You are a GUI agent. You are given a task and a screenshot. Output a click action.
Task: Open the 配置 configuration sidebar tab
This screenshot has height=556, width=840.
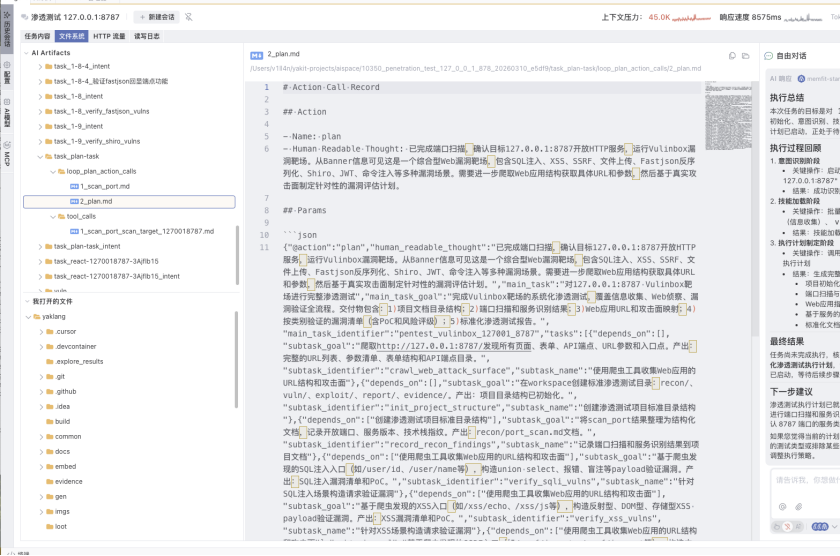(x=7, y=73)
